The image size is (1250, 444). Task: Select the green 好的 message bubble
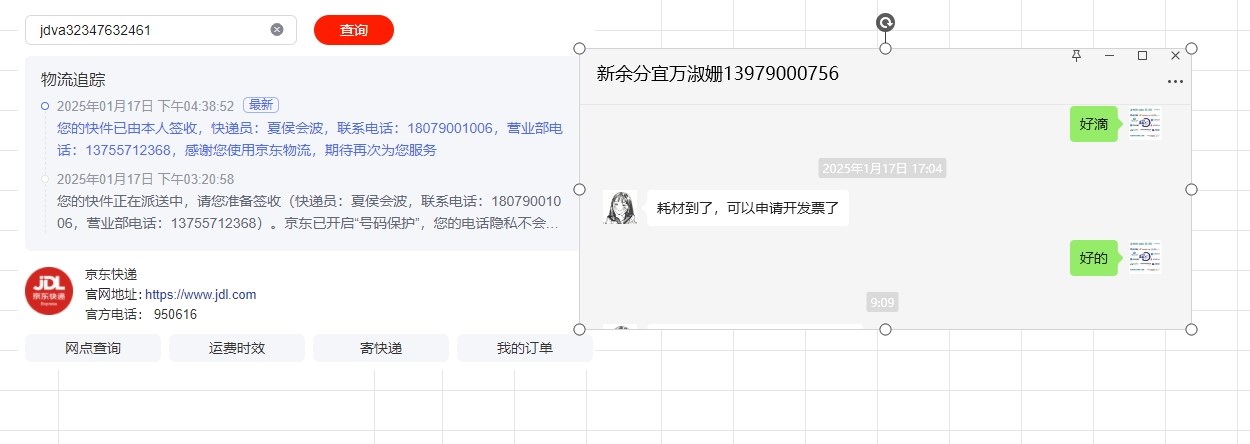tap(1094, 258)
